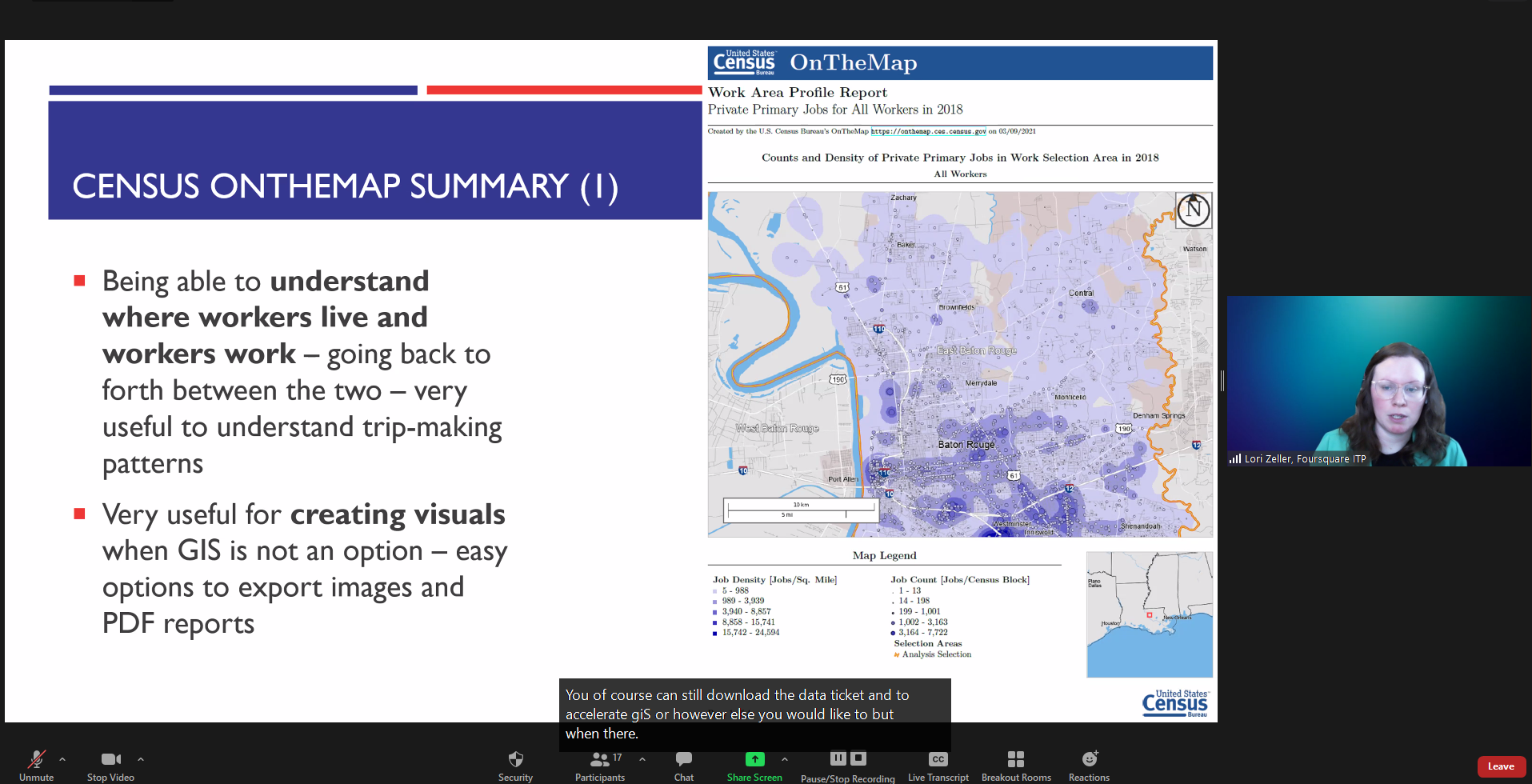Click 'Work Area Profile Report' heading
1532x784 pixels.
[798, 93]
